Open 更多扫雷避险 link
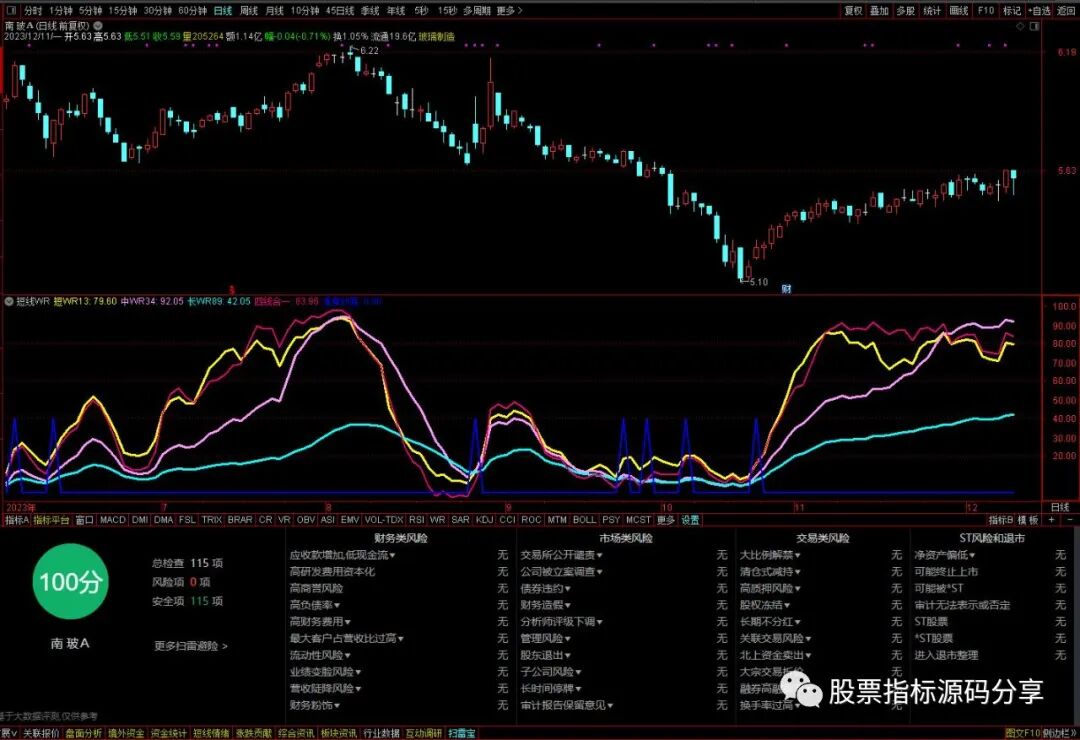Image resolution: width=1080 pixels, height=740 pixels. 191,646
